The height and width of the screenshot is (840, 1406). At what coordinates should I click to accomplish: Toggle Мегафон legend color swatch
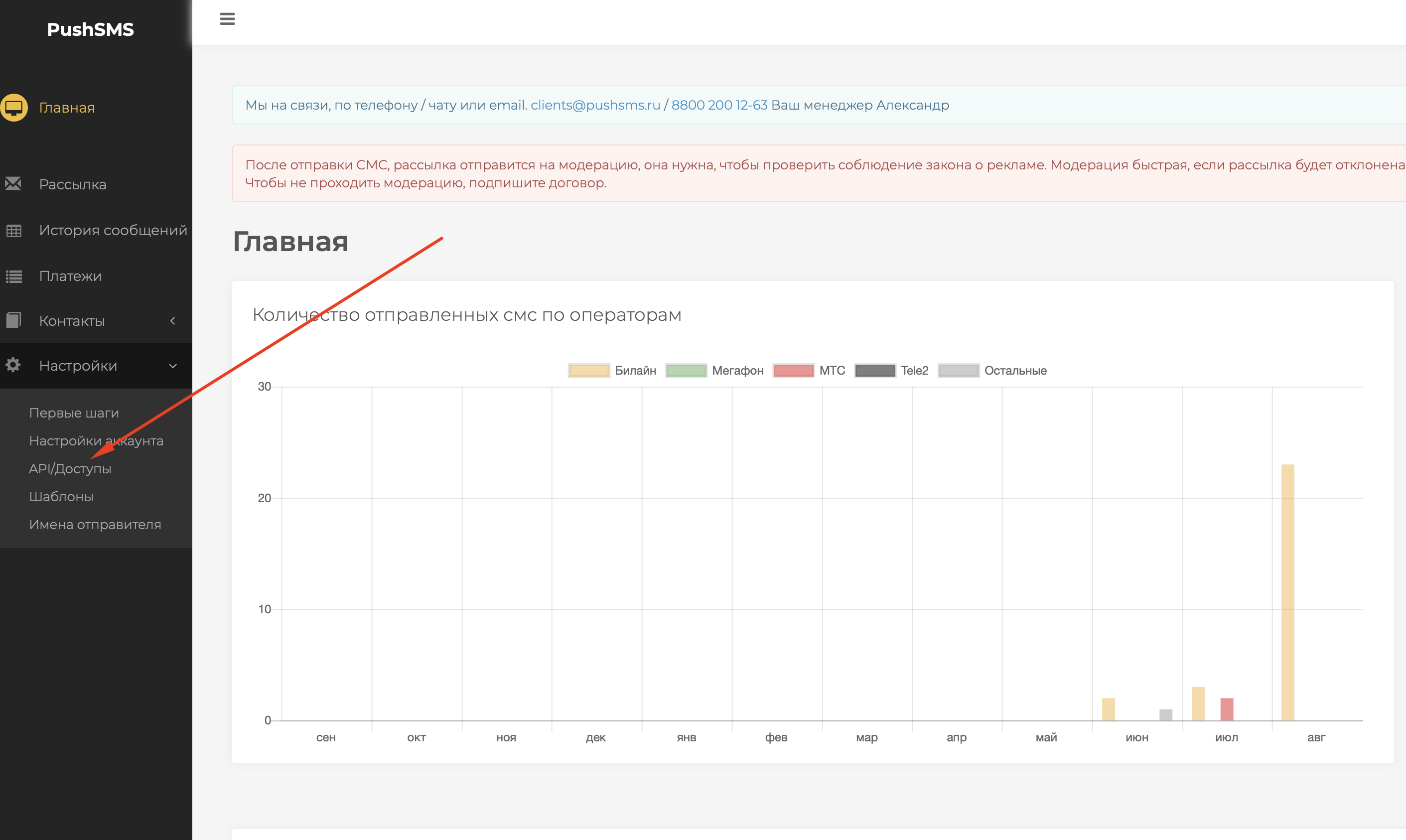pyautogui.click(x=686, y=371)
